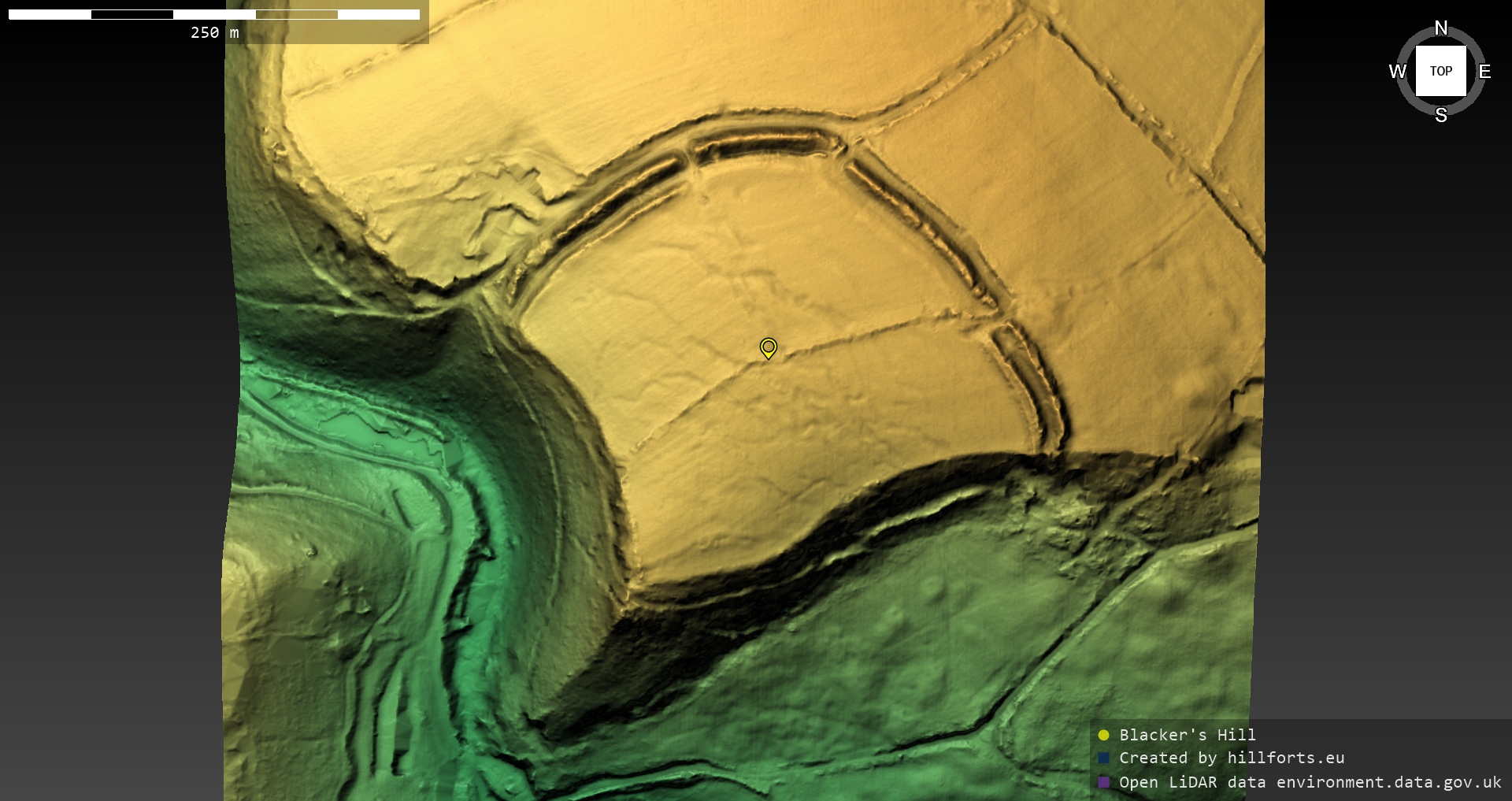Select the TOP face of view cube
This screenshot has width=1512, height=801.
coord(1440,71)
